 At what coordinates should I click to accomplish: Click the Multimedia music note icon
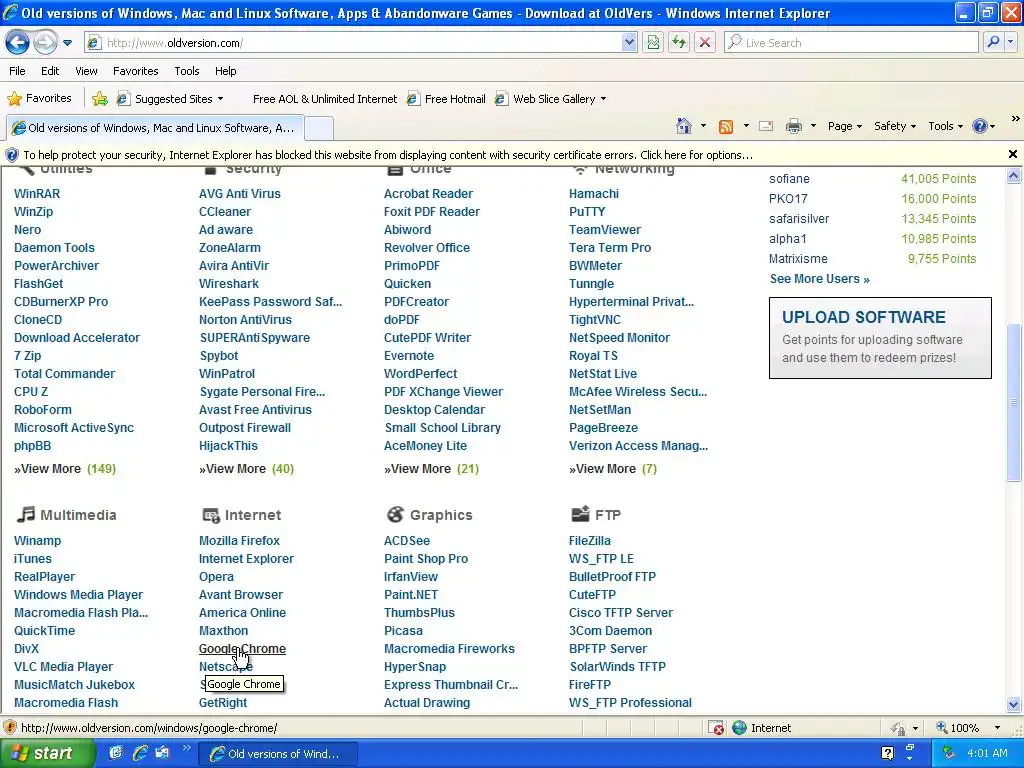(x=25, y=515)
